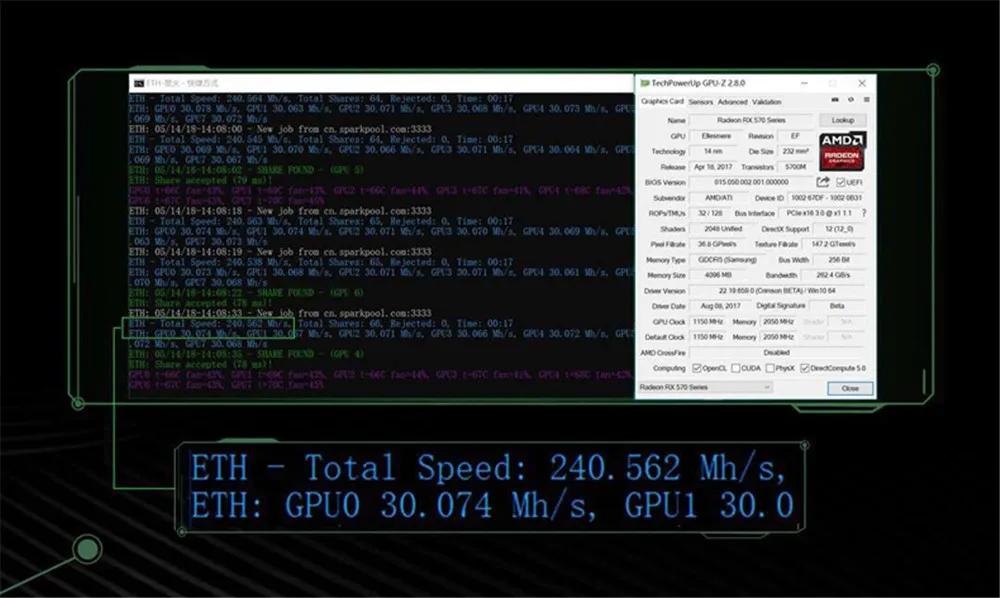Click the ETH console window title bar
The width and height of the screenshot is (1000, 598).
click(381, 84)
